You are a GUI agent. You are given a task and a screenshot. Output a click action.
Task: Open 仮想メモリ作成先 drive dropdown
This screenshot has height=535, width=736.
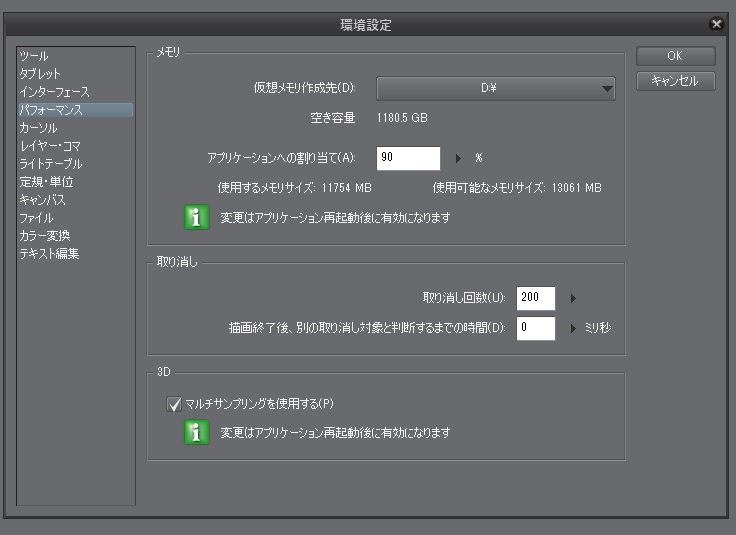(496, 88)
